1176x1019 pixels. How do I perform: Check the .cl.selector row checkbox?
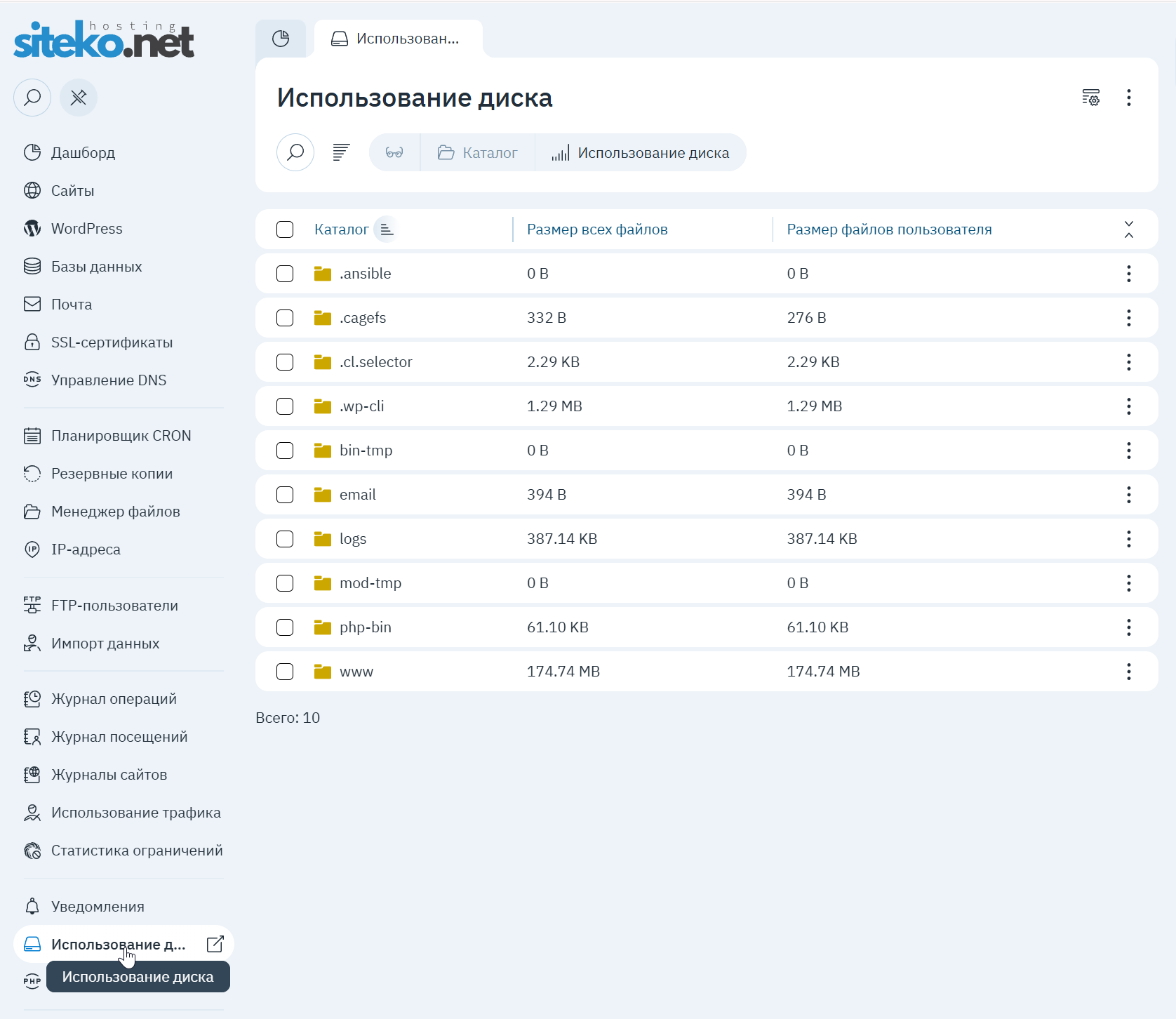click(285, 362)
